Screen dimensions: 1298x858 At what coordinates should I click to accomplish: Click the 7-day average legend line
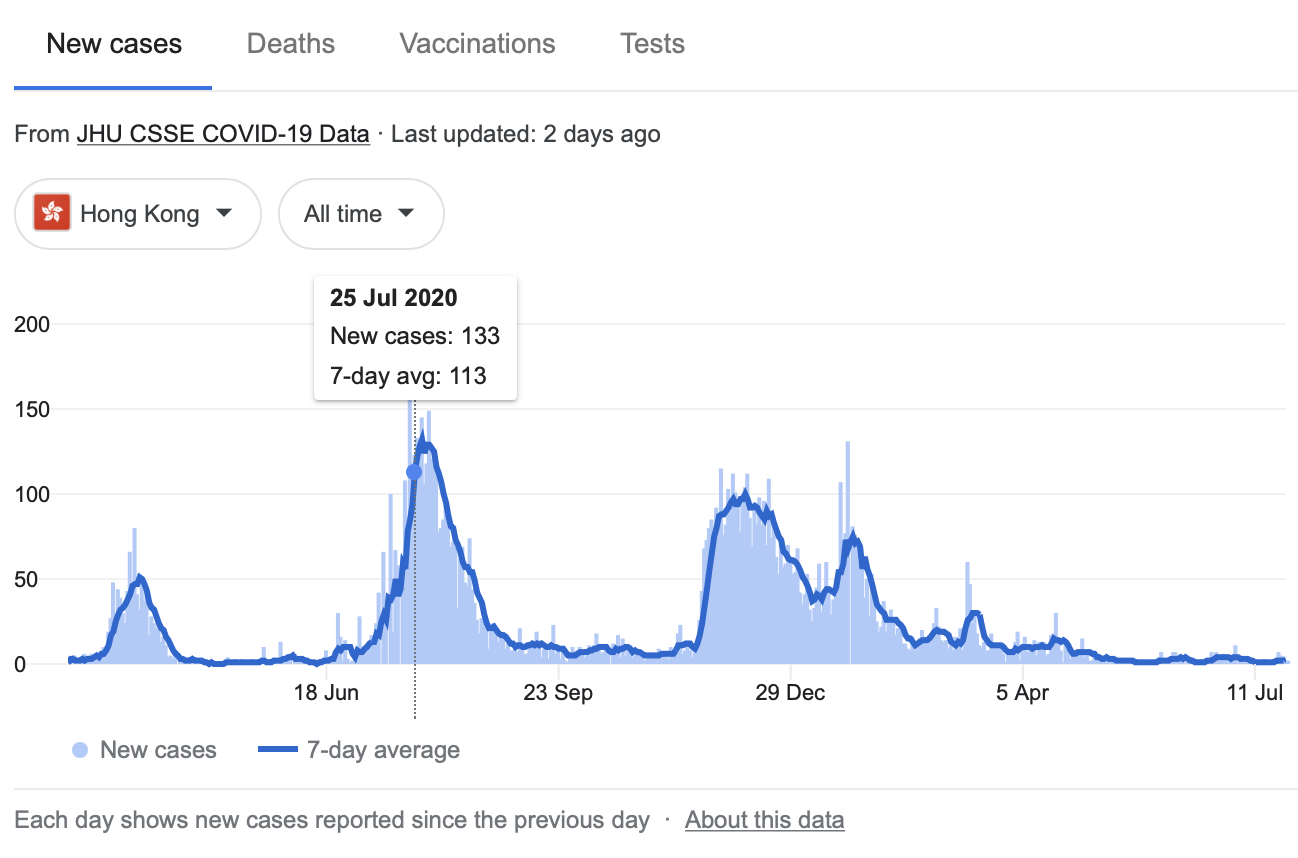(x=279, y=750)
